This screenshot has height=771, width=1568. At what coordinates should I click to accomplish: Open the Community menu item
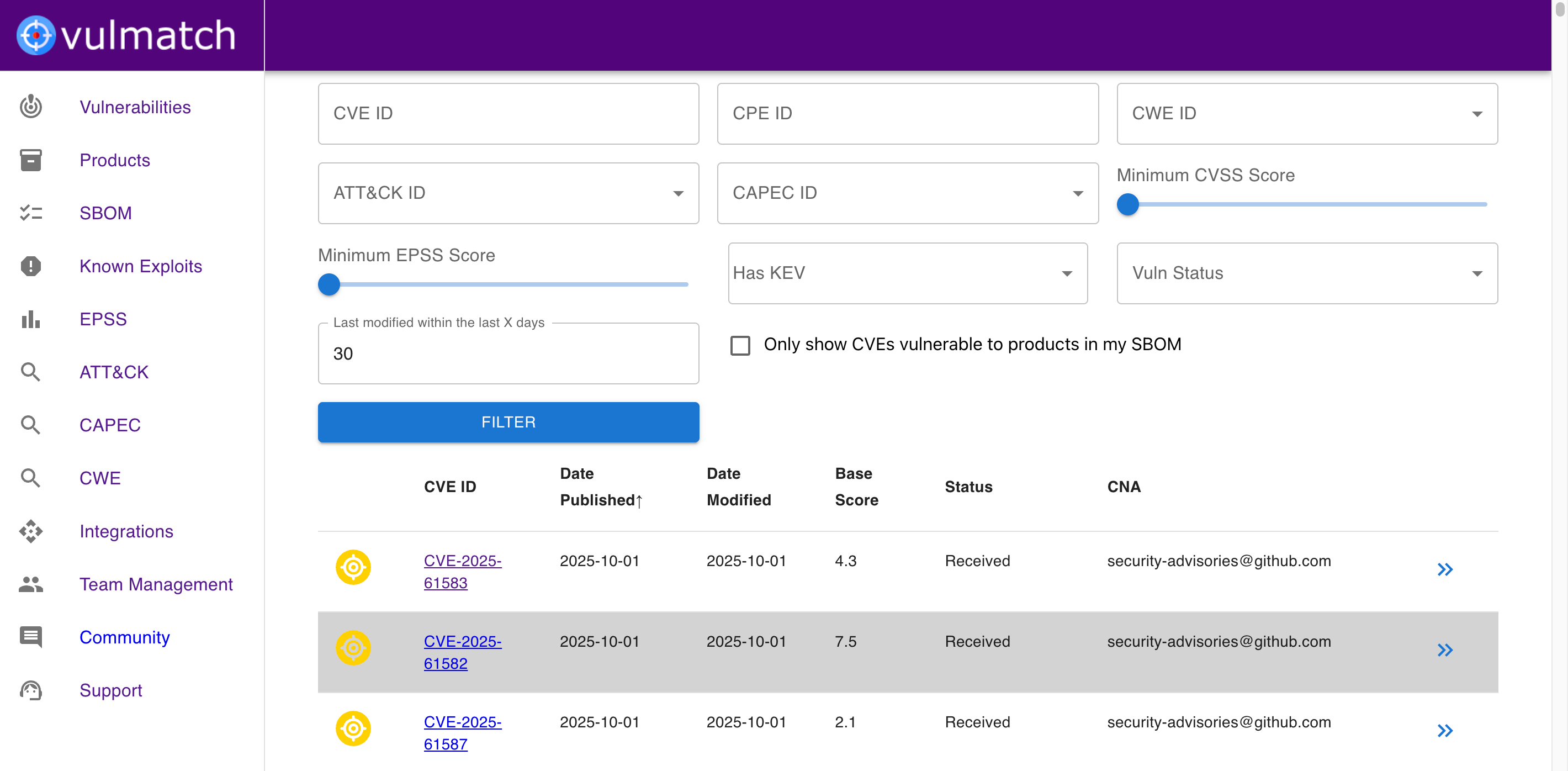coord(124,637)
